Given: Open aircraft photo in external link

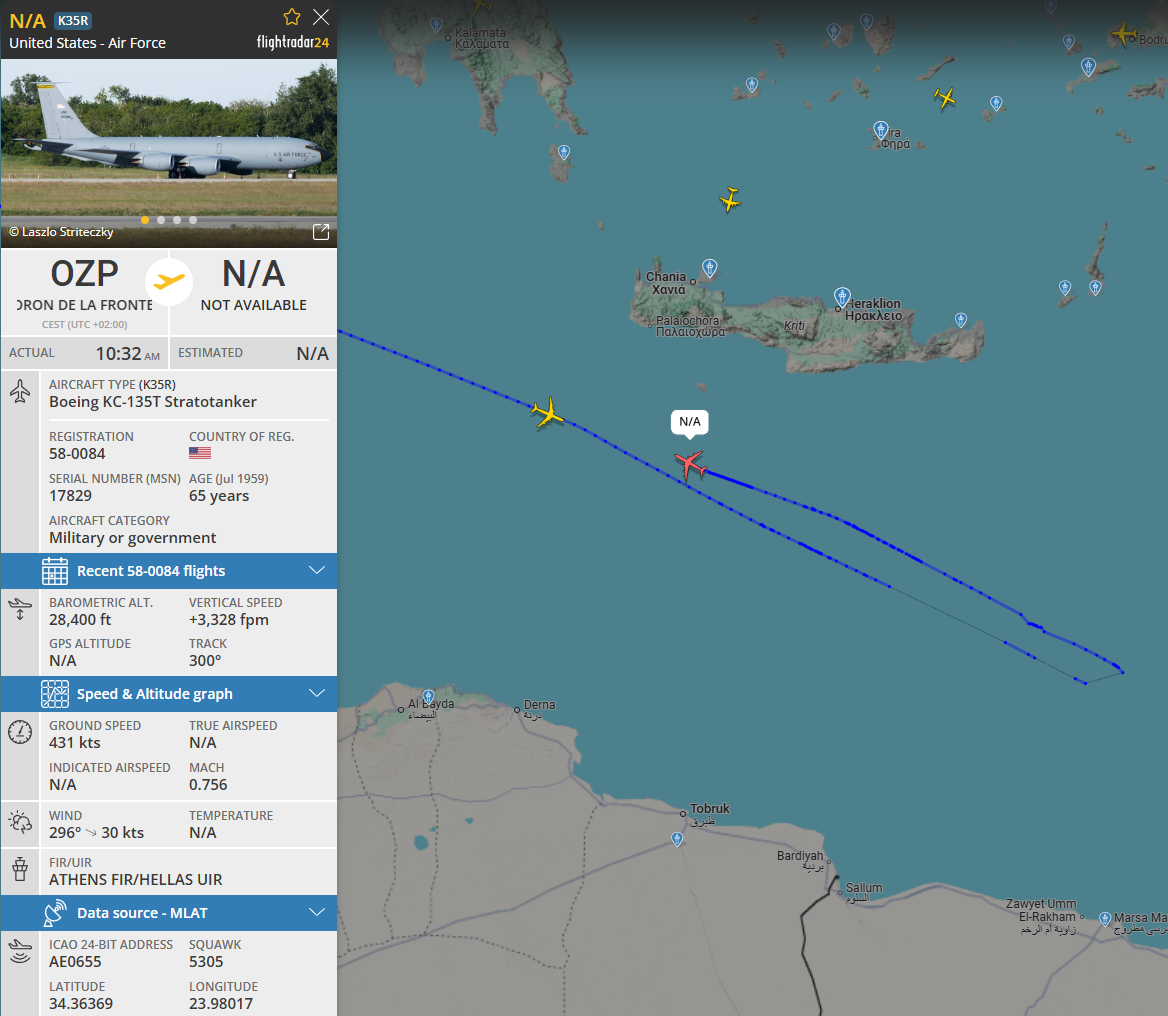Looking at the screenshot, I should 321,232.
